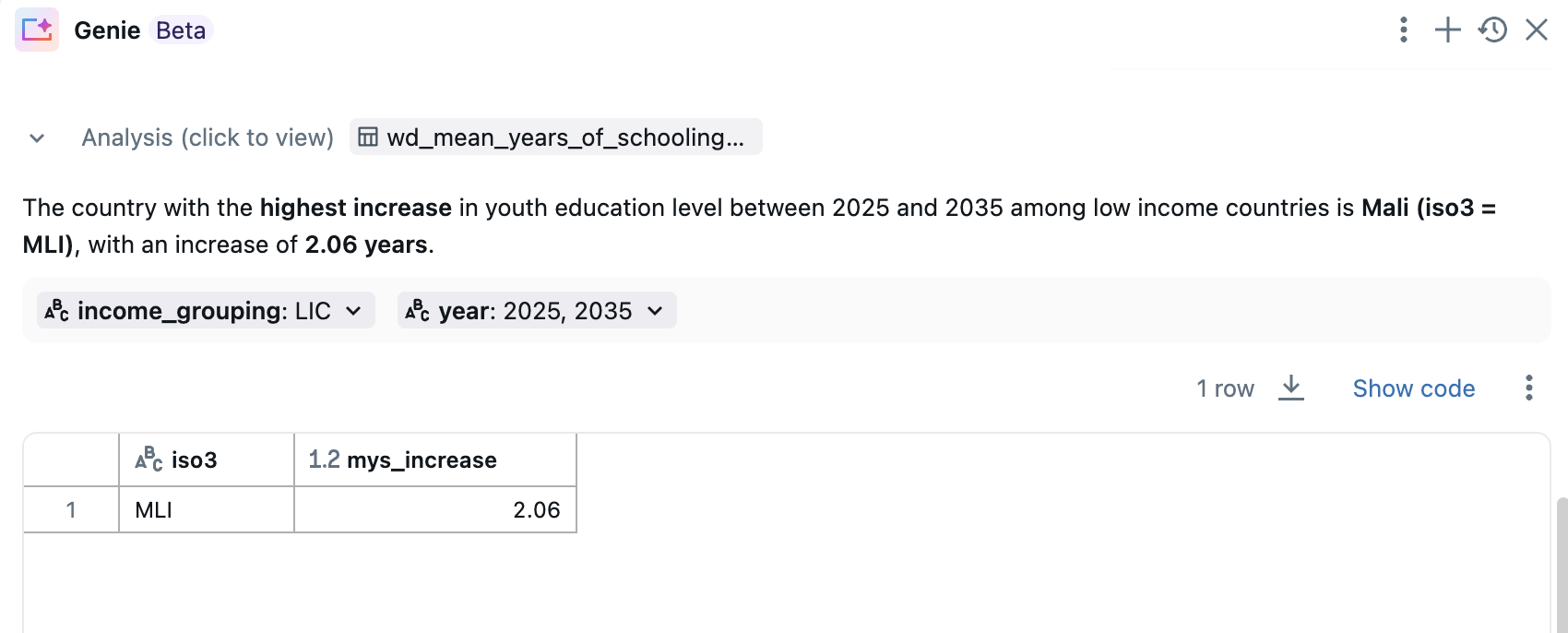This screenshot has height=633, width=1568.
Task: Click Show code link
Action: (1413, 388)
